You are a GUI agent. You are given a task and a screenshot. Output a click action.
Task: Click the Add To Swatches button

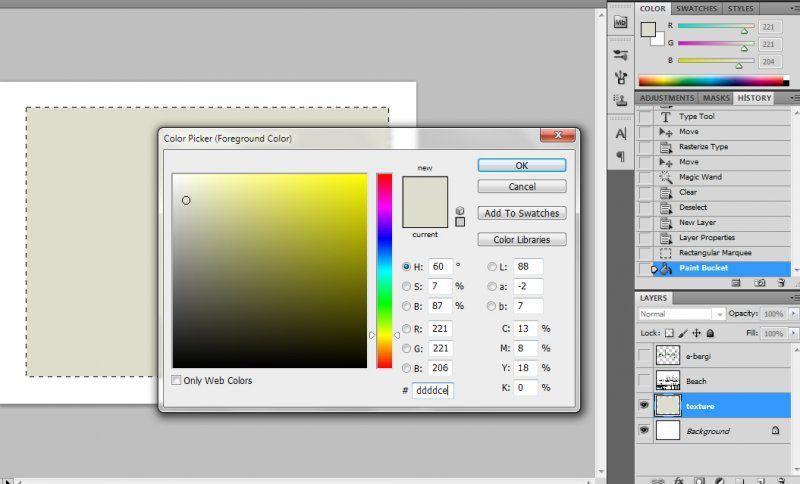click(x=521, y=213)
